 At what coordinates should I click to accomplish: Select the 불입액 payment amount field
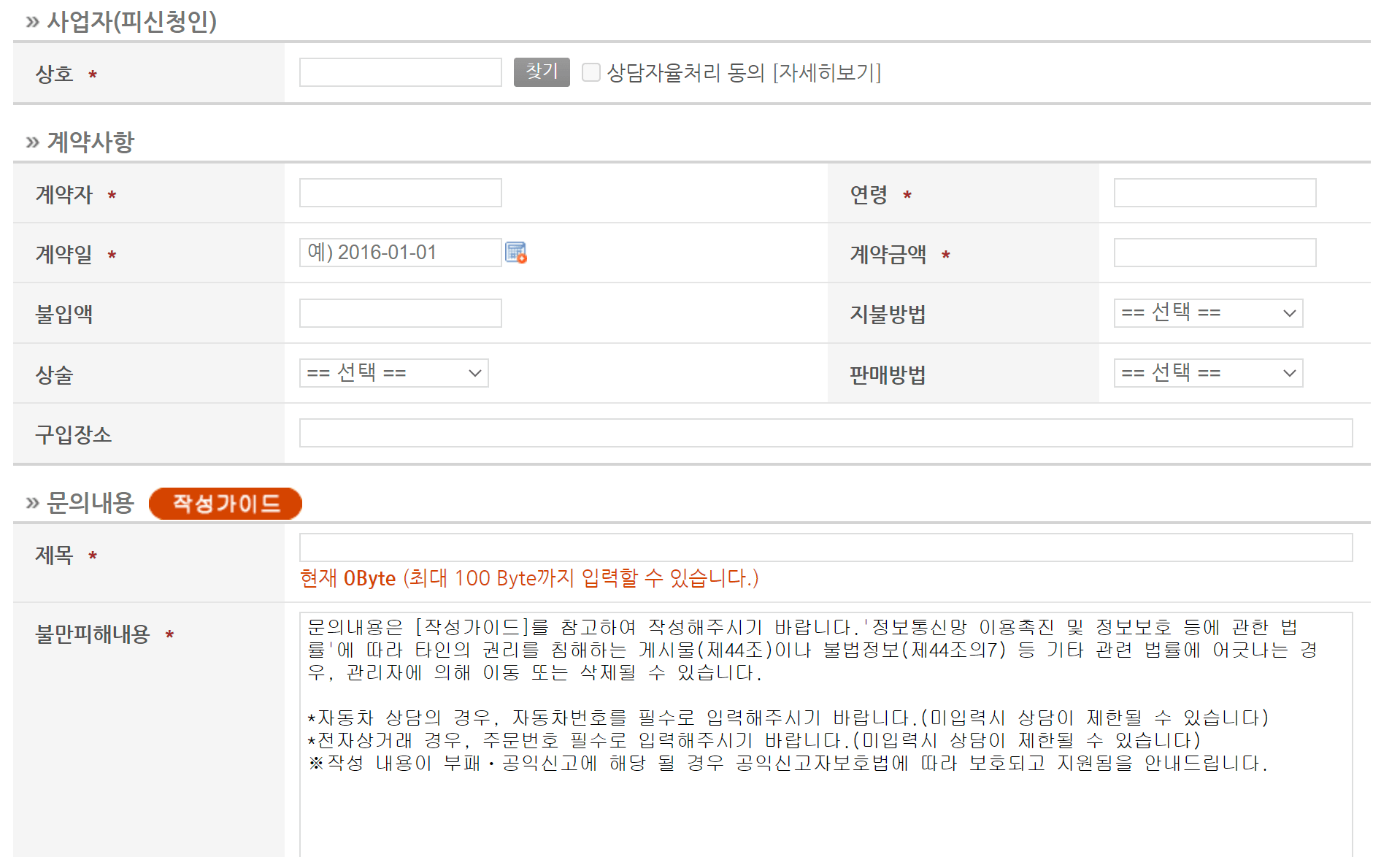400,312
